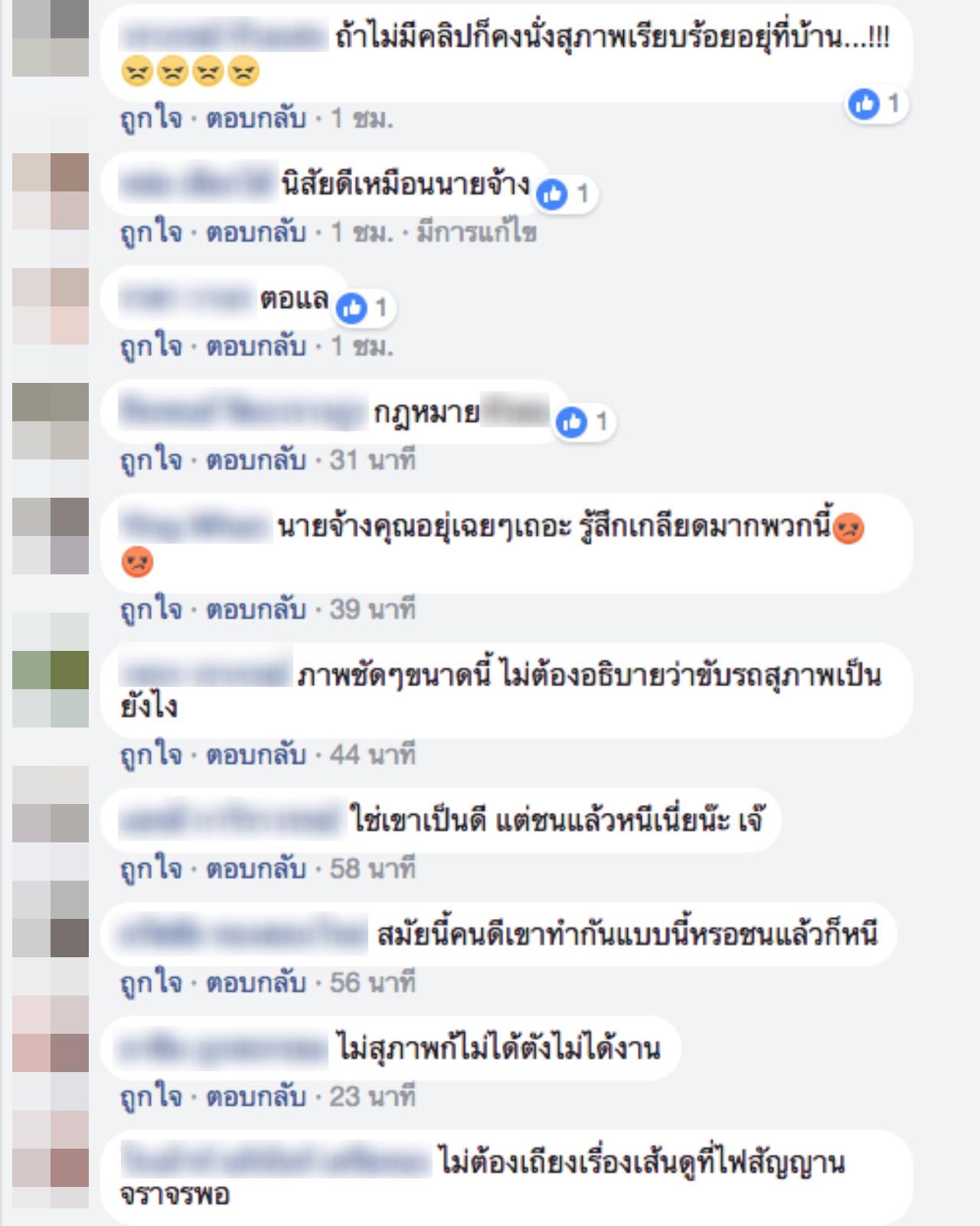Image resolution: width=980 pixels, height=1226 pixels.
Task: Click ถูกใจ under the first comment
Action: point(151,119)
